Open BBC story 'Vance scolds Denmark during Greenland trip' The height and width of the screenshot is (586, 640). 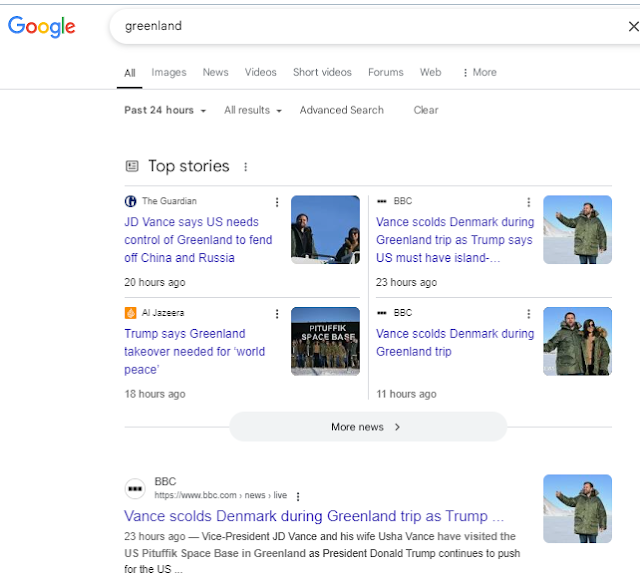pos(455,342)
